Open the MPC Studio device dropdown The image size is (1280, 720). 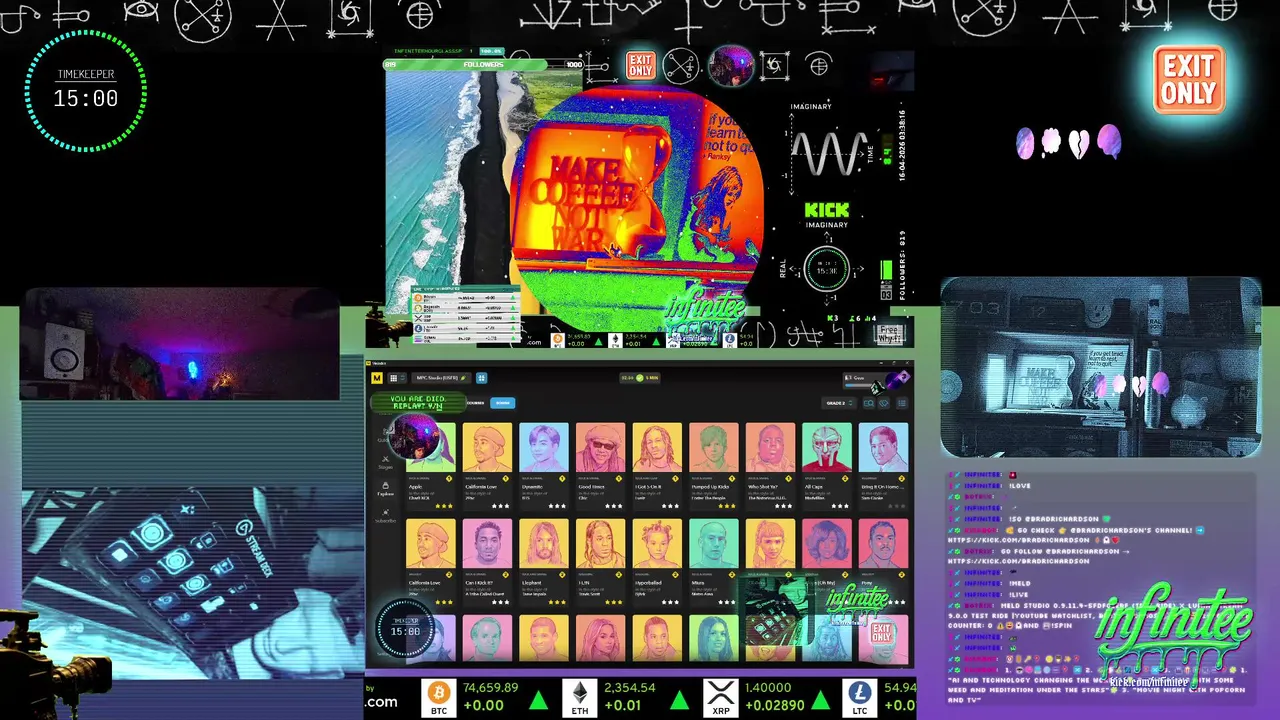441,378
